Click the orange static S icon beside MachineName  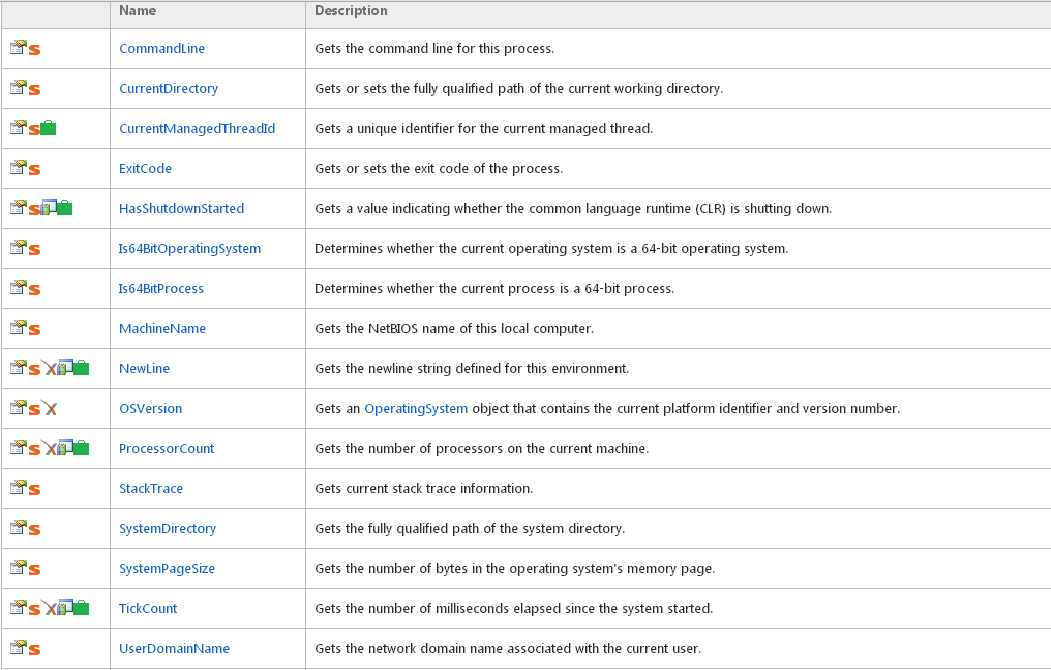[x=34, y=329]
